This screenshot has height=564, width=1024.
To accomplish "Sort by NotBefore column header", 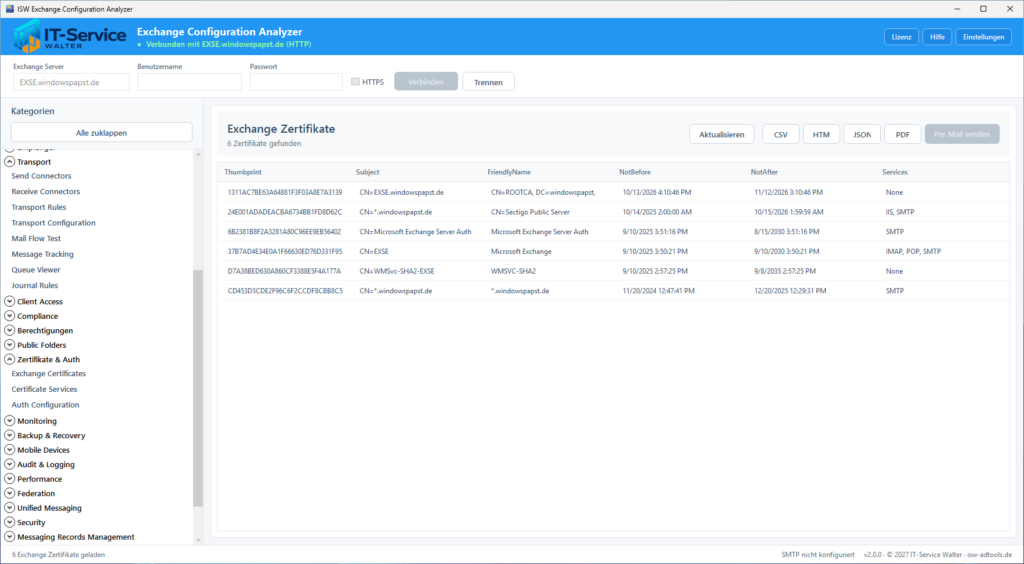I will (x=635, y=172).
